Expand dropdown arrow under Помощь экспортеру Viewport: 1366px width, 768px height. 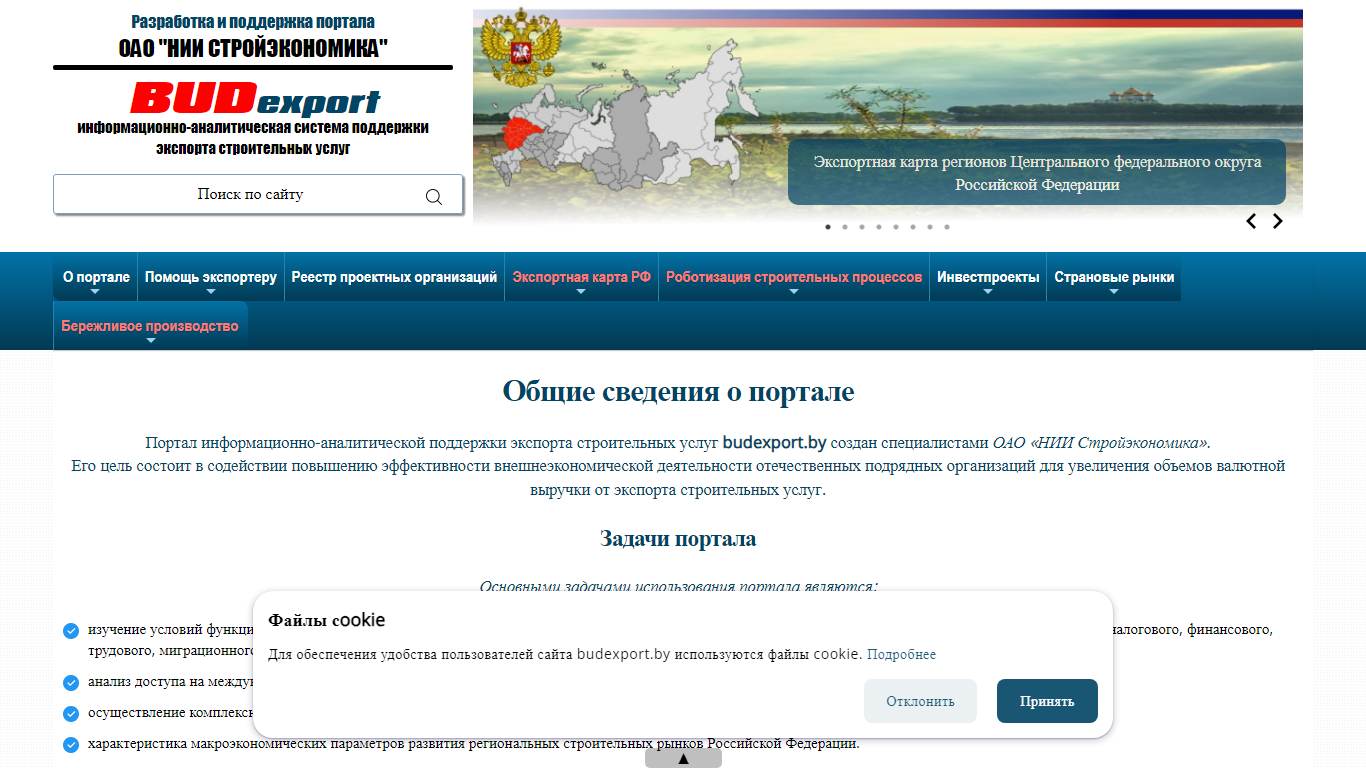pyautogui.click(x=211, y=292)
